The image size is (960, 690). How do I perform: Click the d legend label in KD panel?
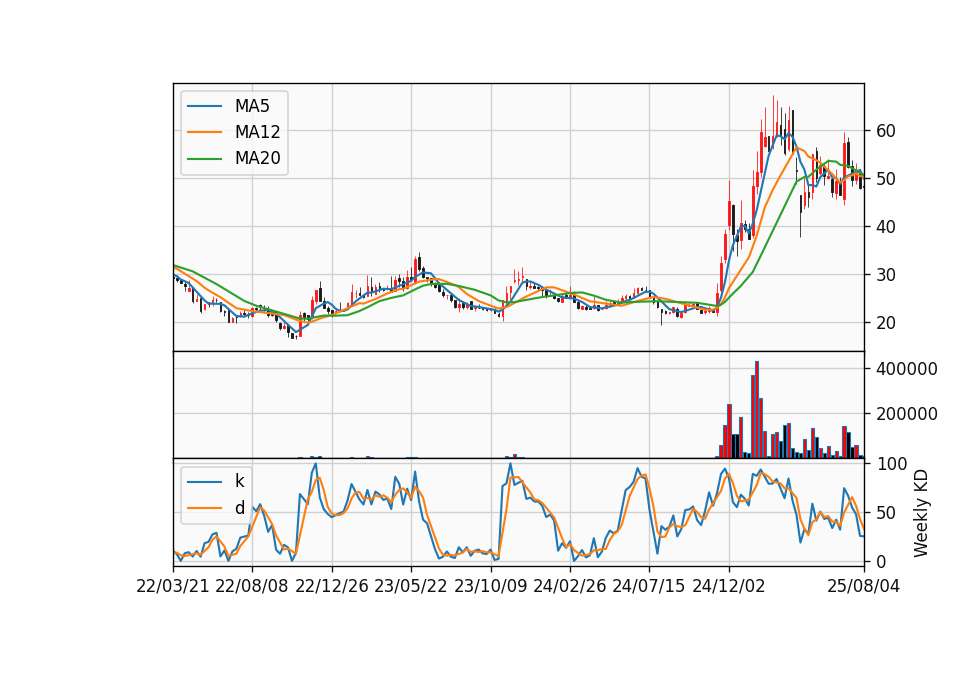click(239, 508)
